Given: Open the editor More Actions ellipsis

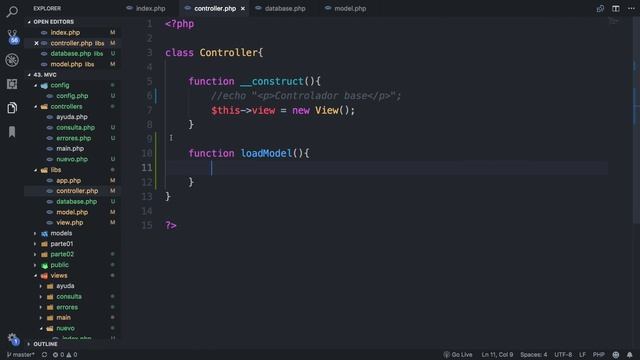Looking at the screenshot, I should click(x=631, y=9).
